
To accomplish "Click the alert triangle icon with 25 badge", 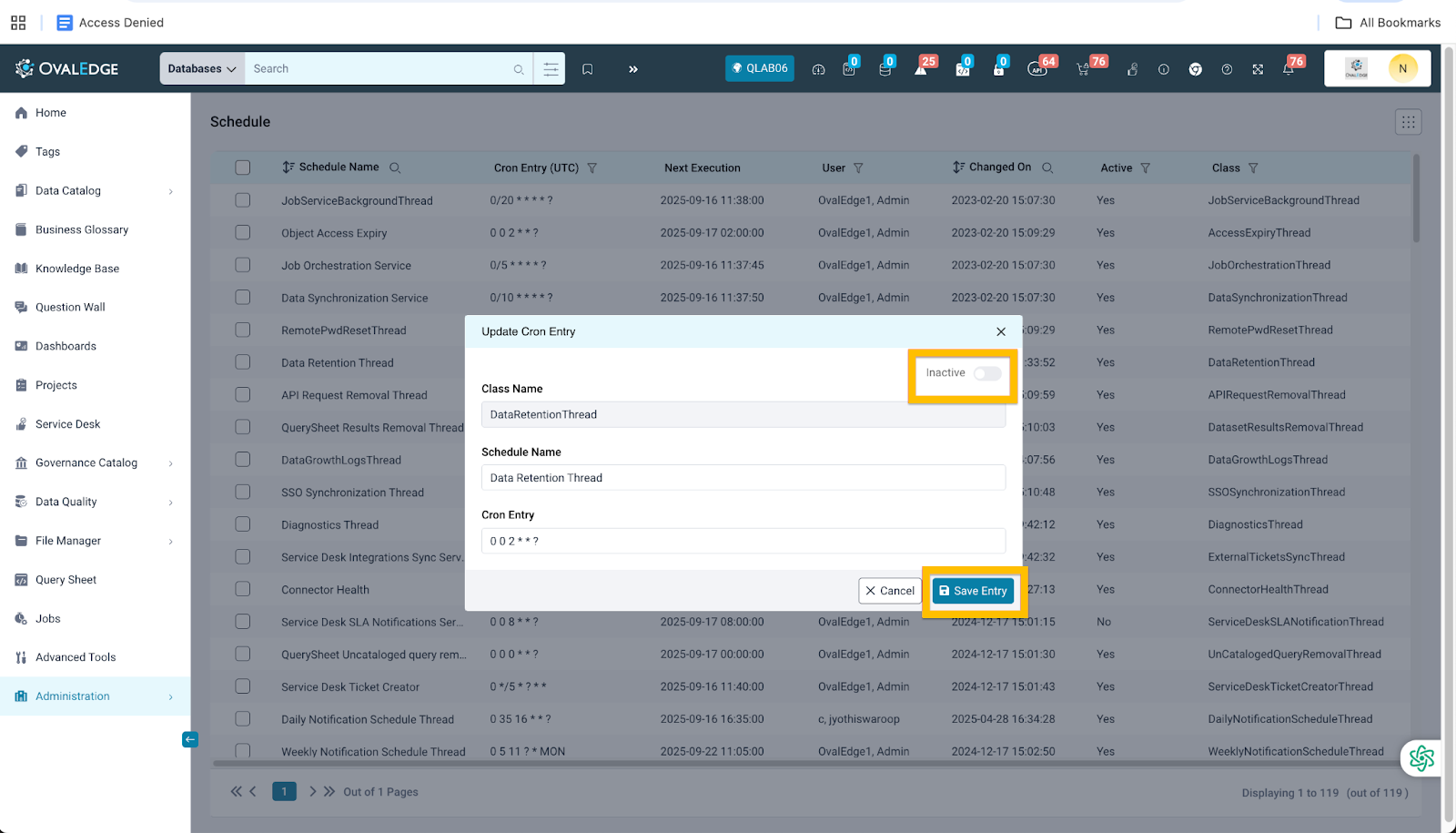I will click(921, 69).
